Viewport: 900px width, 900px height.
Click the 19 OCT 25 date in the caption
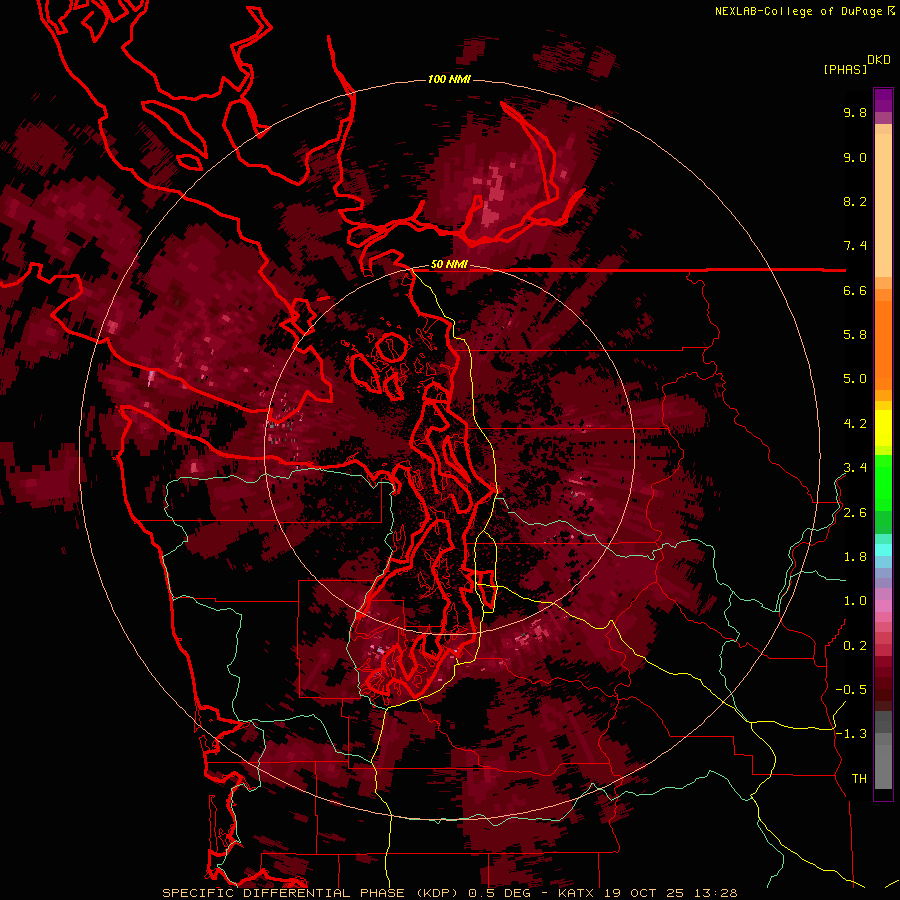(644, 893)
